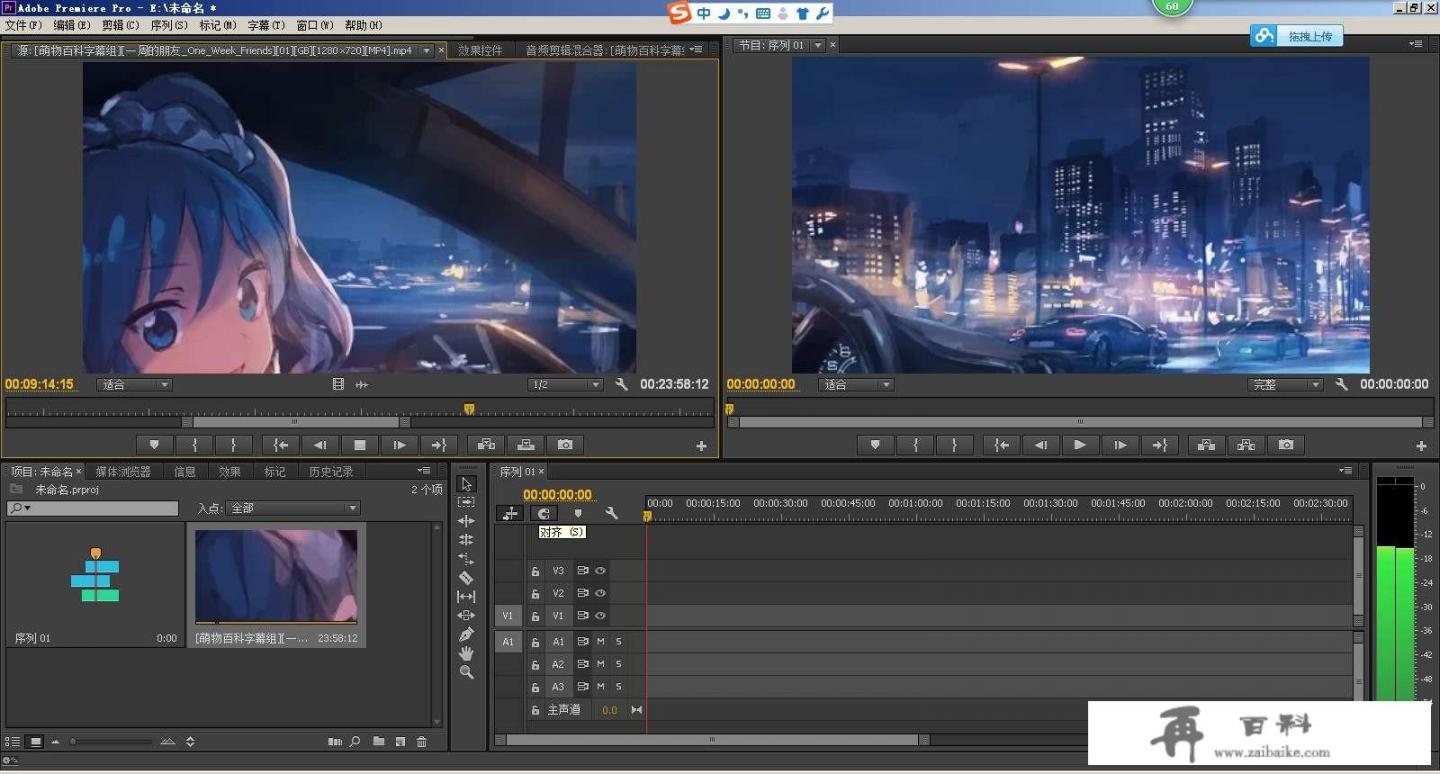This screenshot has height=774, width=1440.
Task: Select the Slide tool
Action: click(466, 615)
